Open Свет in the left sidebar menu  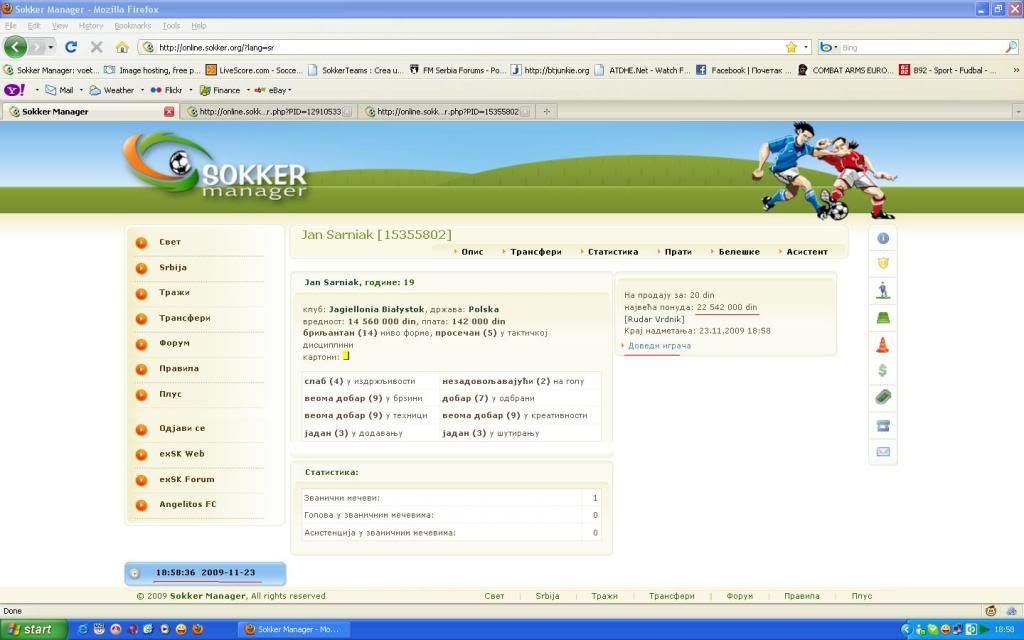(170, 242)
